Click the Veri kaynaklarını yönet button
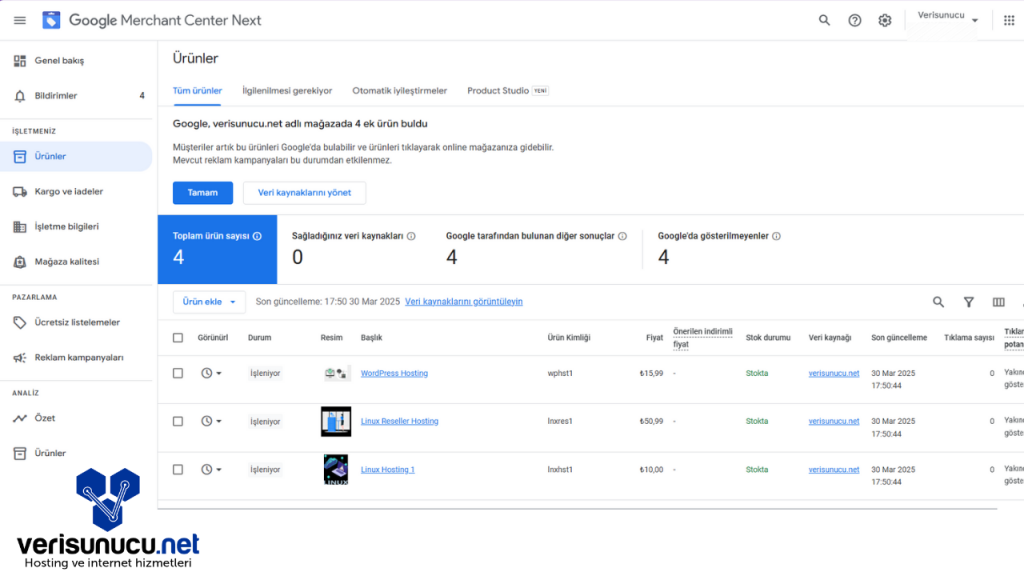This screenshot has height=576, width=1024. [x=304, y=193]
